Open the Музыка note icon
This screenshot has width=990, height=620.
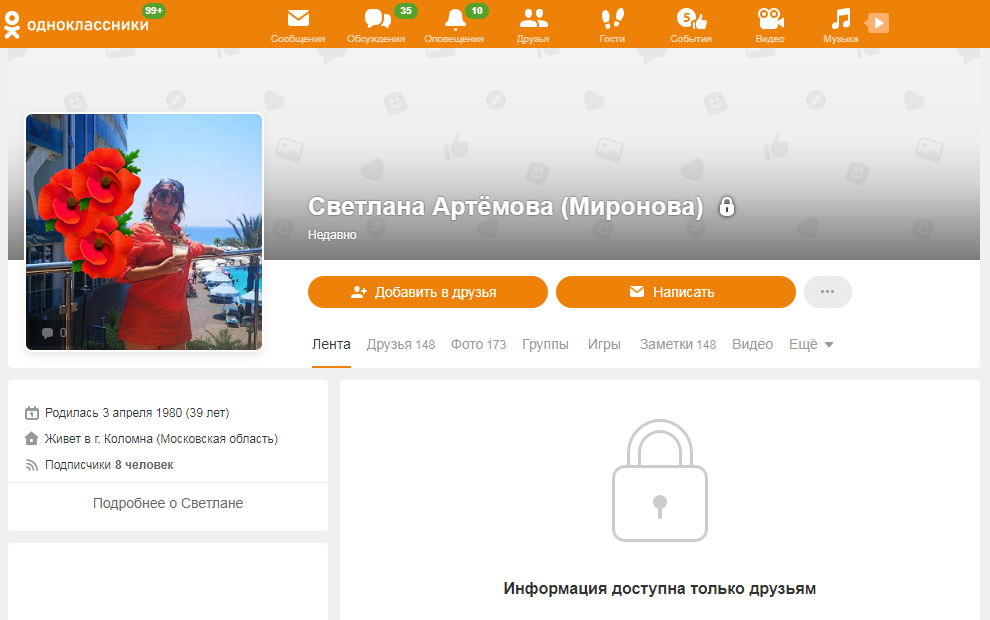(x=840, y=19)
